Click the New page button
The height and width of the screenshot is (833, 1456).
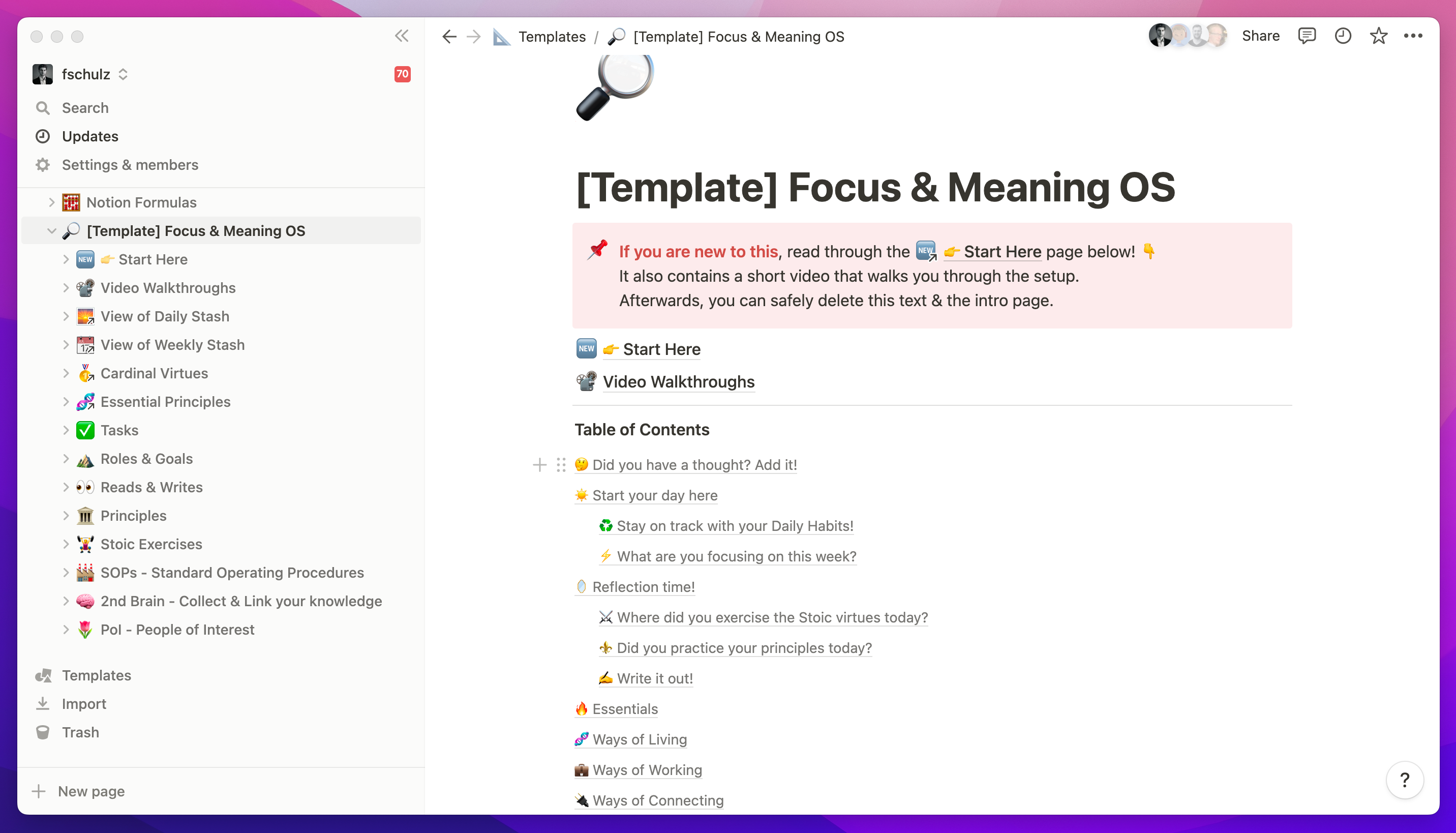coord(91,791)
